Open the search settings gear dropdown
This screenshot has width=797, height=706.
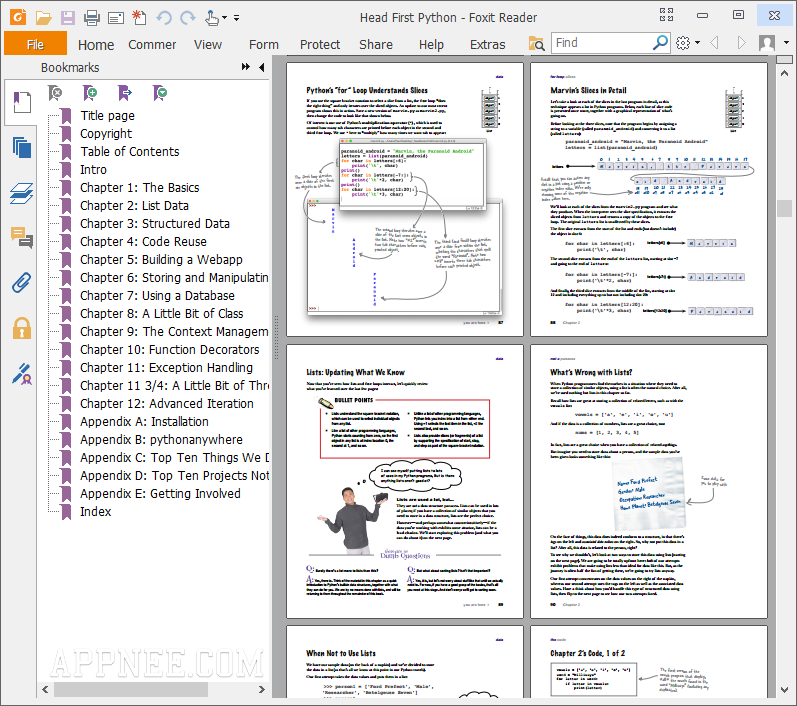[x=688, y=43]
